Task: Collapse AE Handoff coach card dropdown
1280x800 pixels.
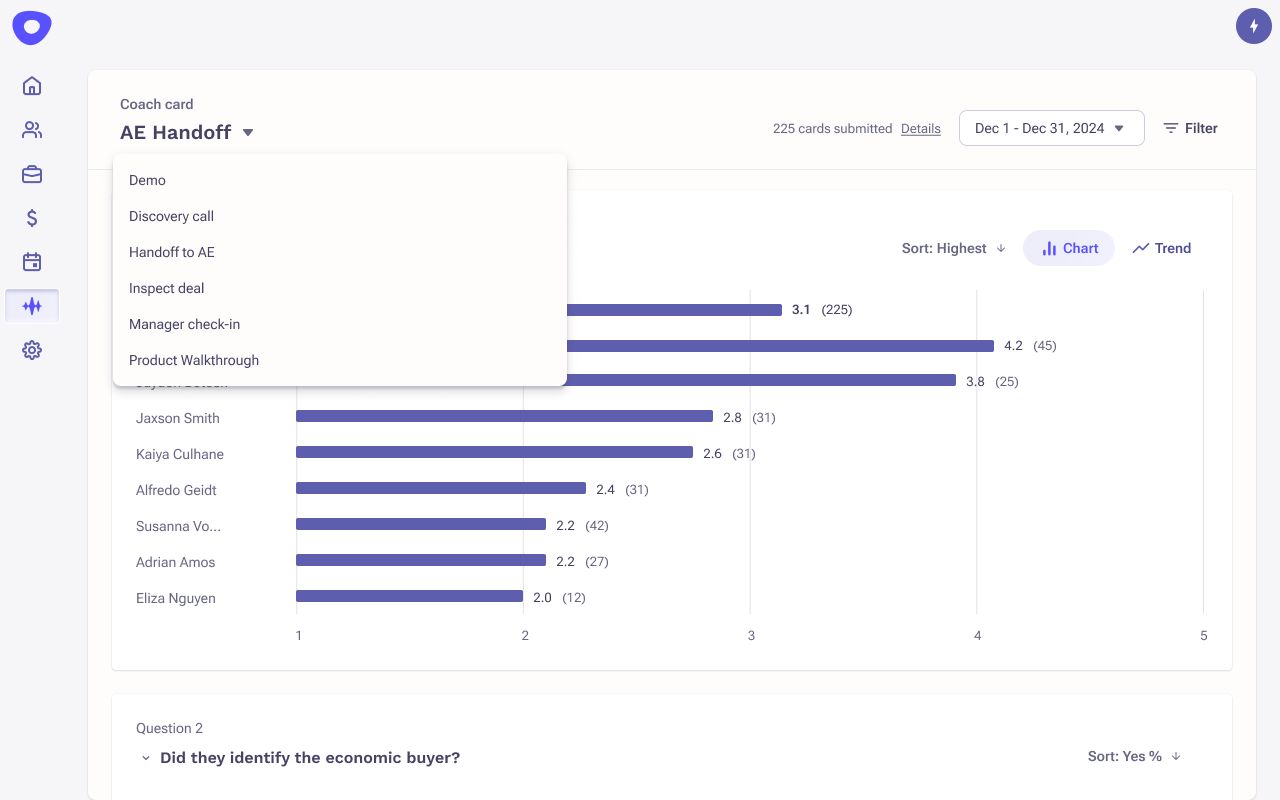Action: point(187,132)
